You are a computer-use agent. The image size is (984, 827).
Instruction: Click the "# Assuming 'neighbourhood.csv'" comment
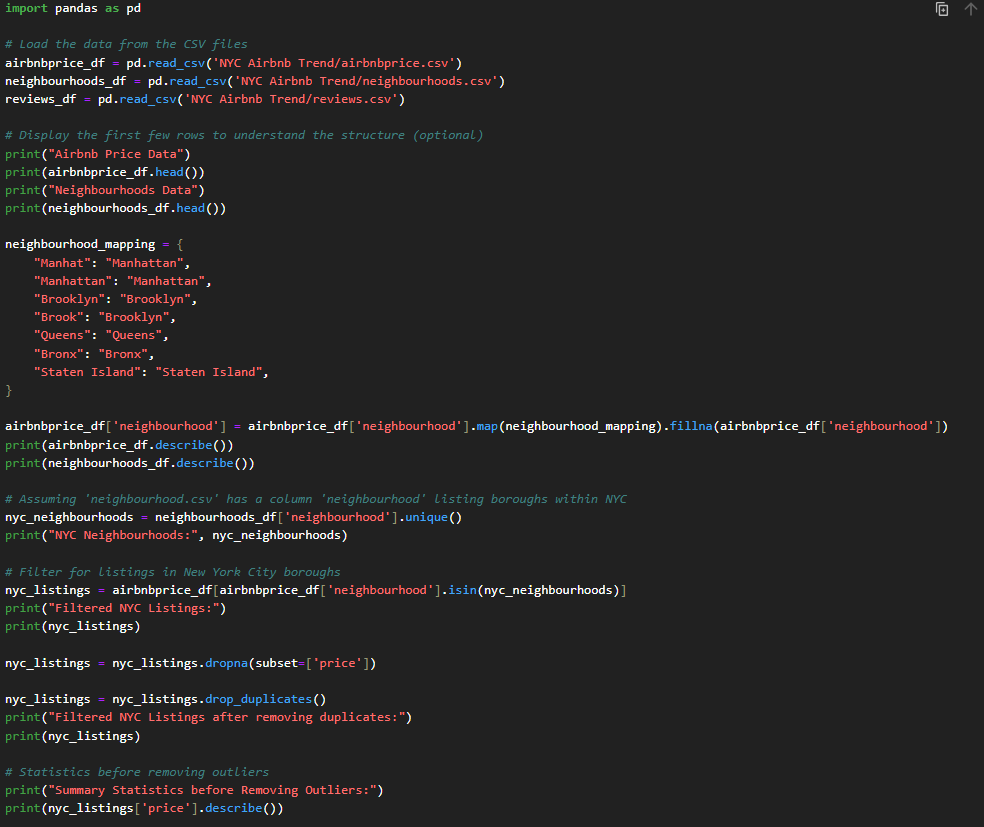pyautogui.click(x=316, y=499)
